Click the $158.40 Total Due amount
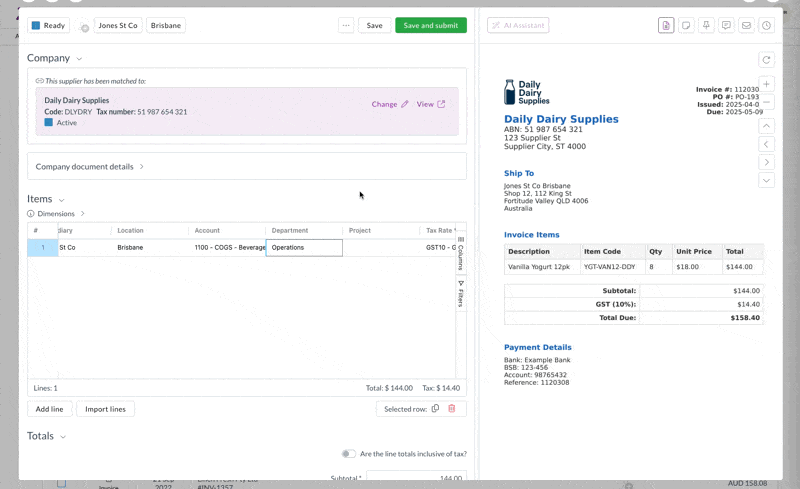This screenshot has height=489, width=800. coord(745,317)
